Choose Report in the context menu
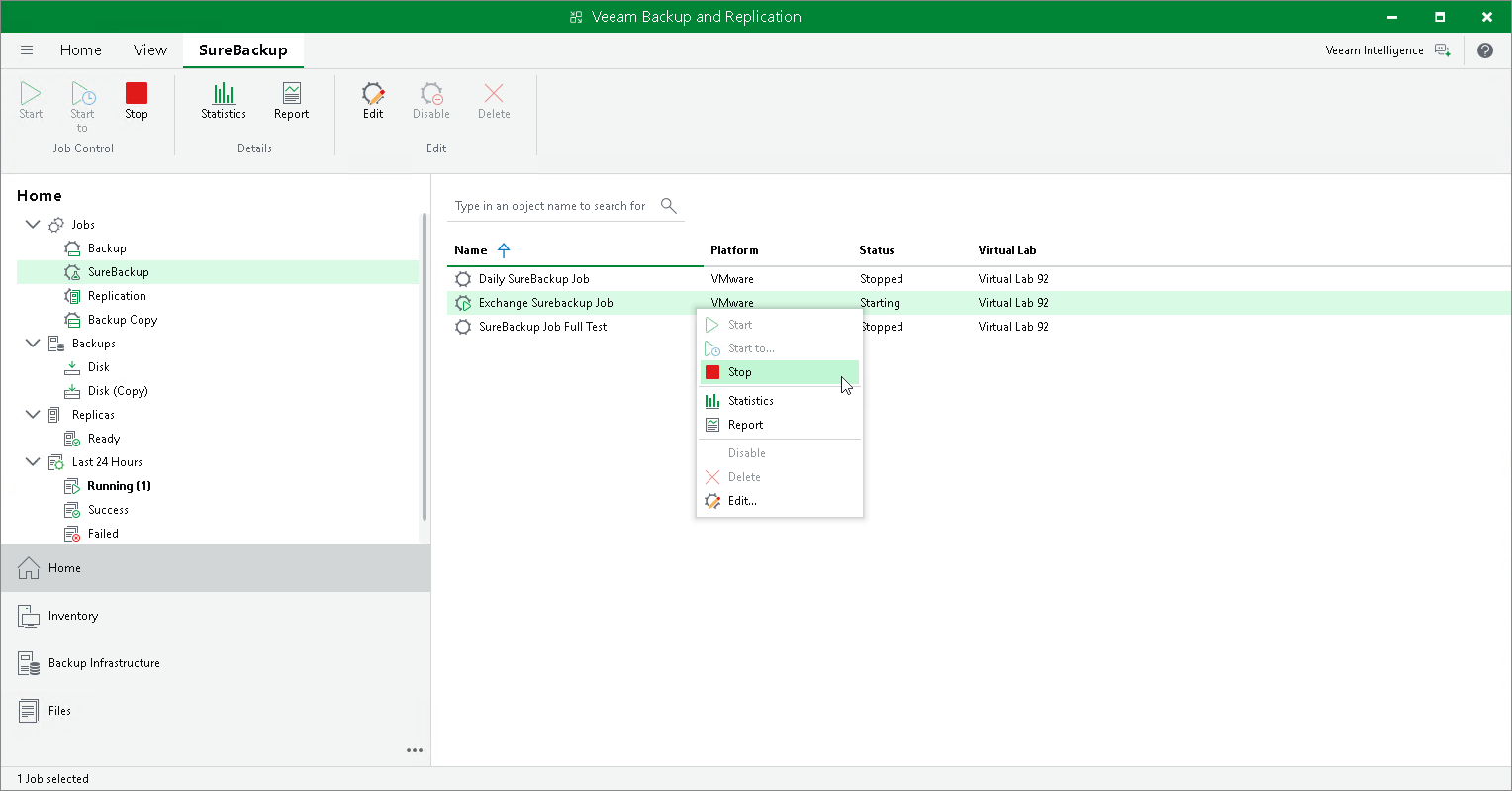The width and height of the screenshot is (1512, 791). pos(780,425)
